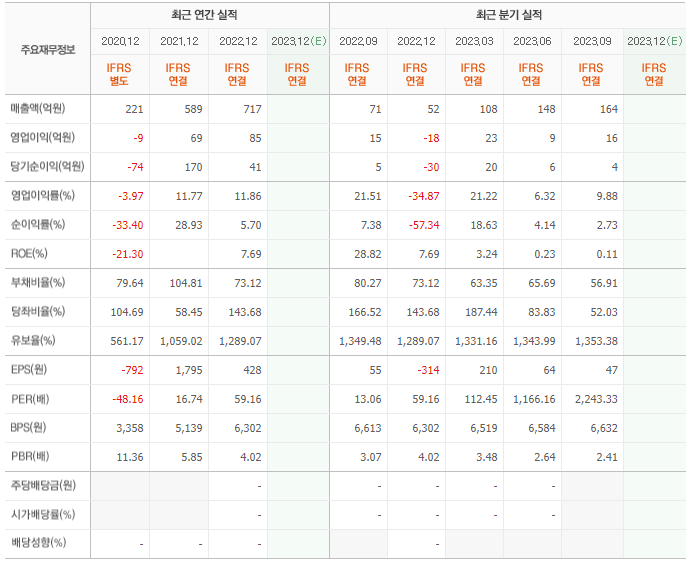693x564 pixels.
Task: Click the ROE value 28.82
Action: [368, 255]
